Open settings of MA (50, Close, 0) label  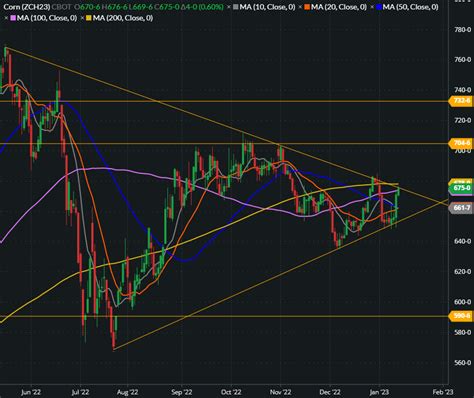pyautogui.click(x=411, y=7)
